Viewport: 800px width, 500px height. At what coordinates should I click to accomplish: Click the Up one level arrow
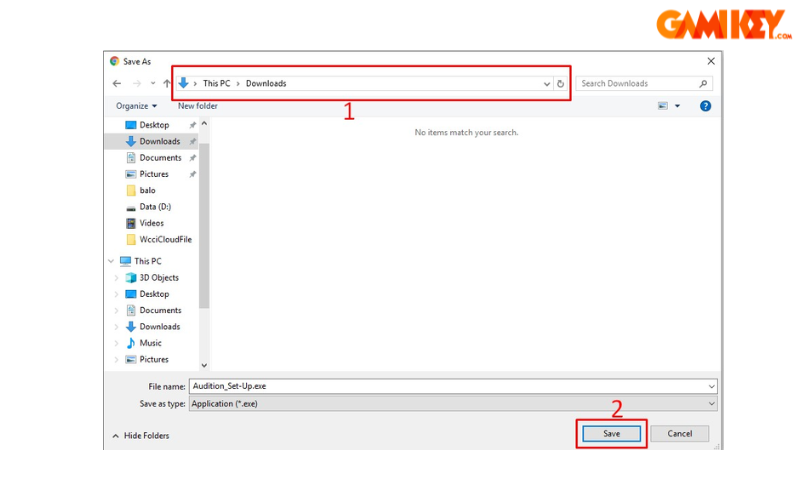click(167, 84)
